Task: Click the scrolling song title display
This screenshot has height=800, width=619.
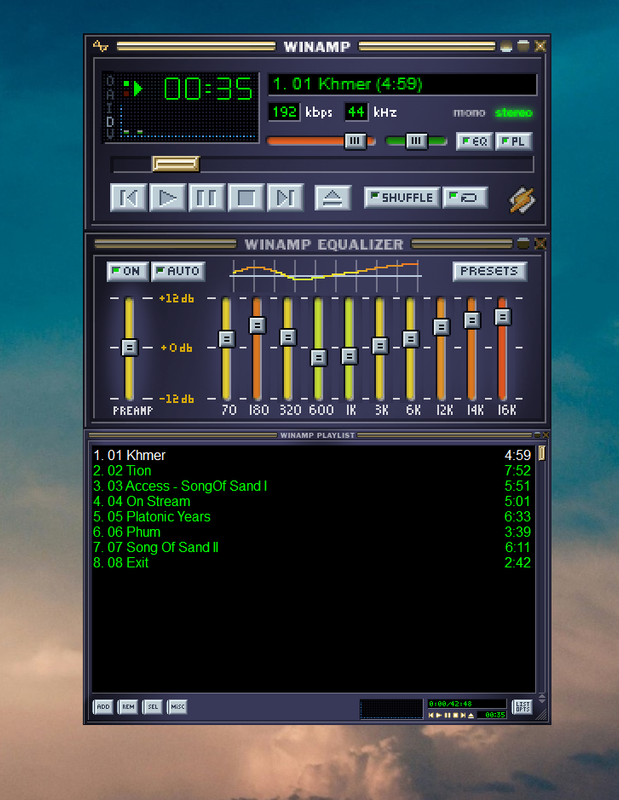Action: pyautogui.click(x=403, y=84)
